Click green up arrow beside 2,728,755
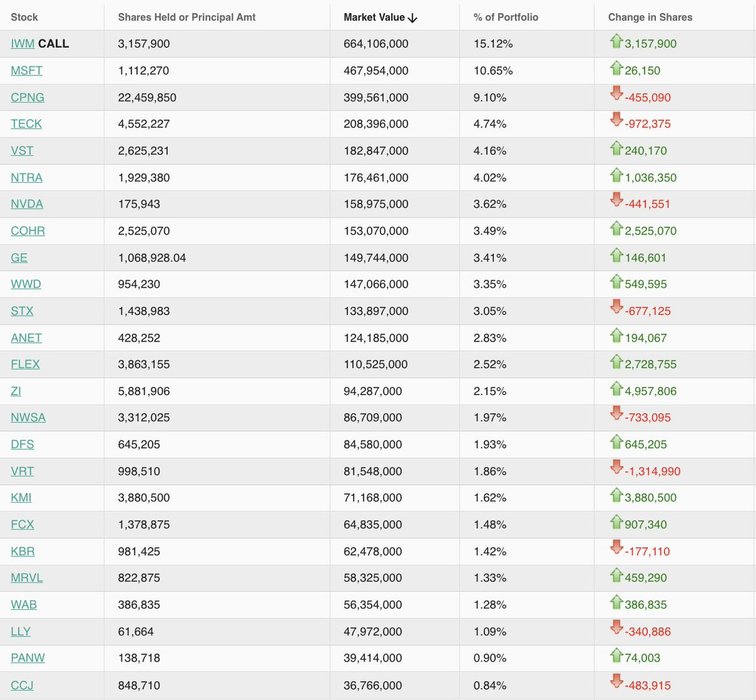756x700 pixels. tap(616, 362)
